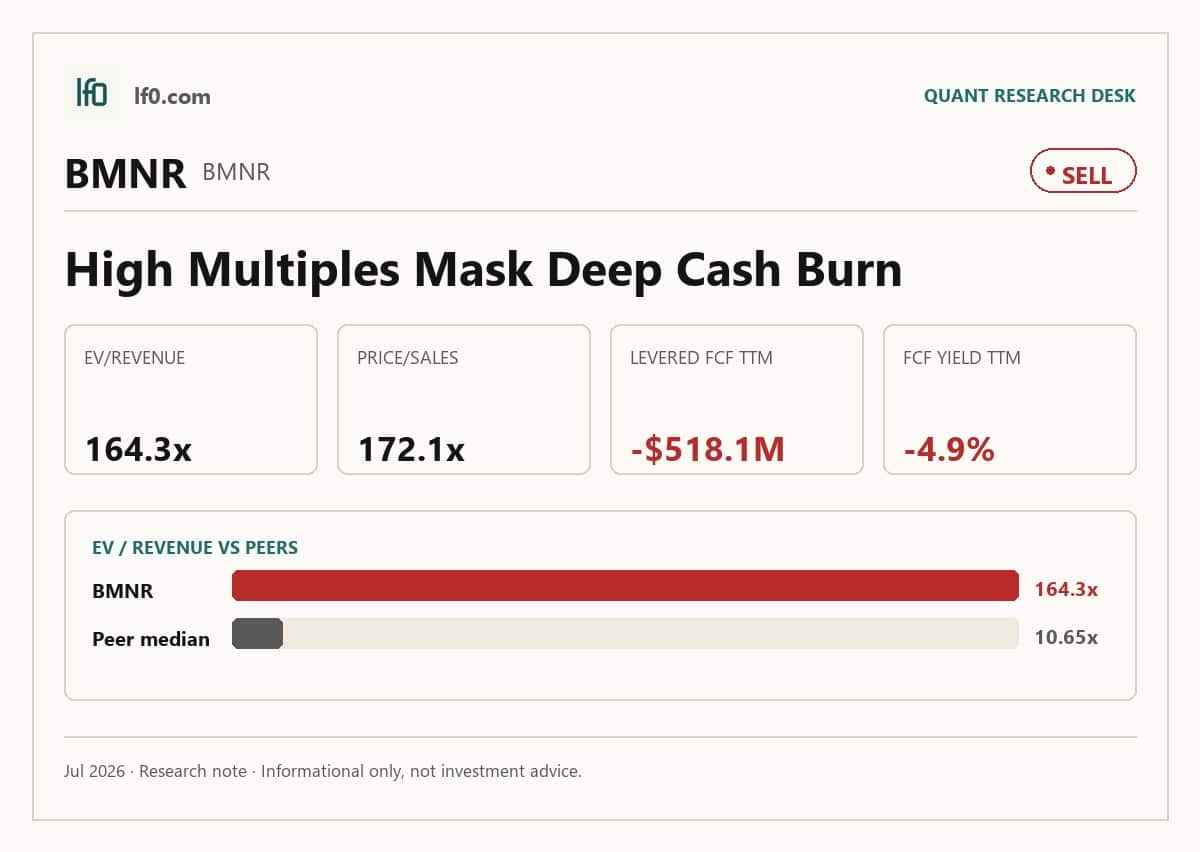Click headline High Multiples Mask Deep Cash Burn
1200x852 pixels.
pos(483,269)
